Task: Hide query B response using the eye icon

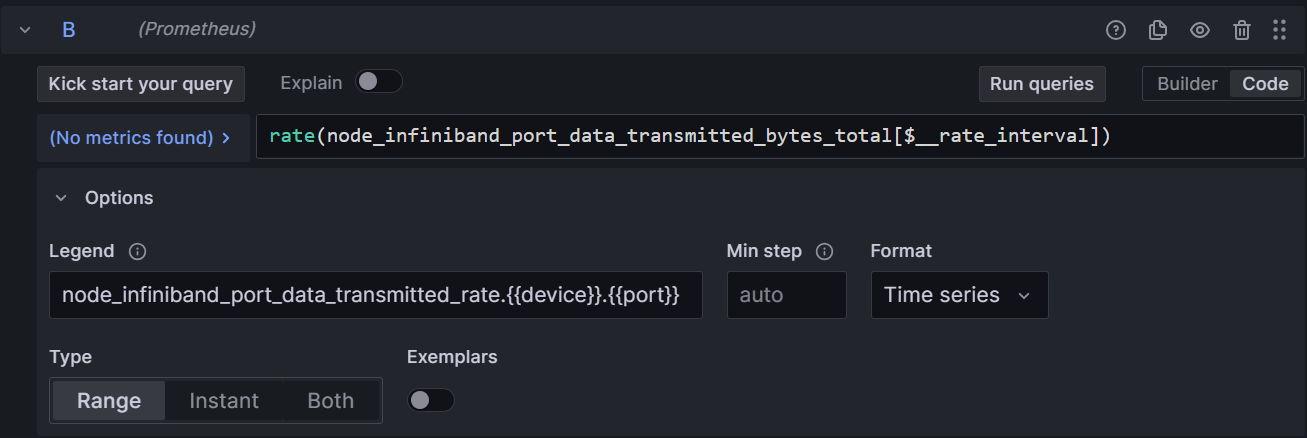Action: point(1200,30)
